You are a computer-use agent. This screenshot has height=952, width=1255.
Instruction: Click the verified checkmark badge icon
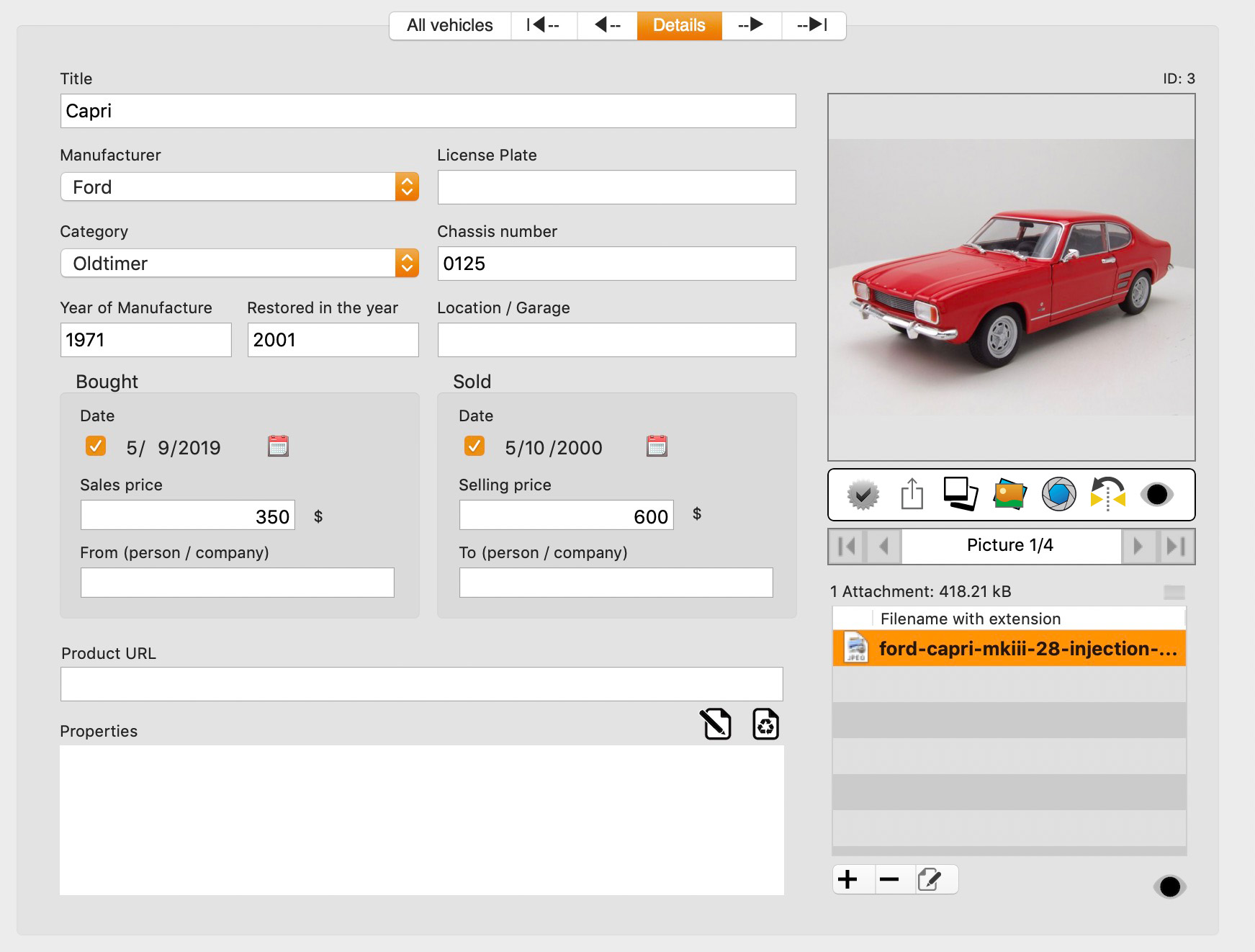click(x=863, y=495)
